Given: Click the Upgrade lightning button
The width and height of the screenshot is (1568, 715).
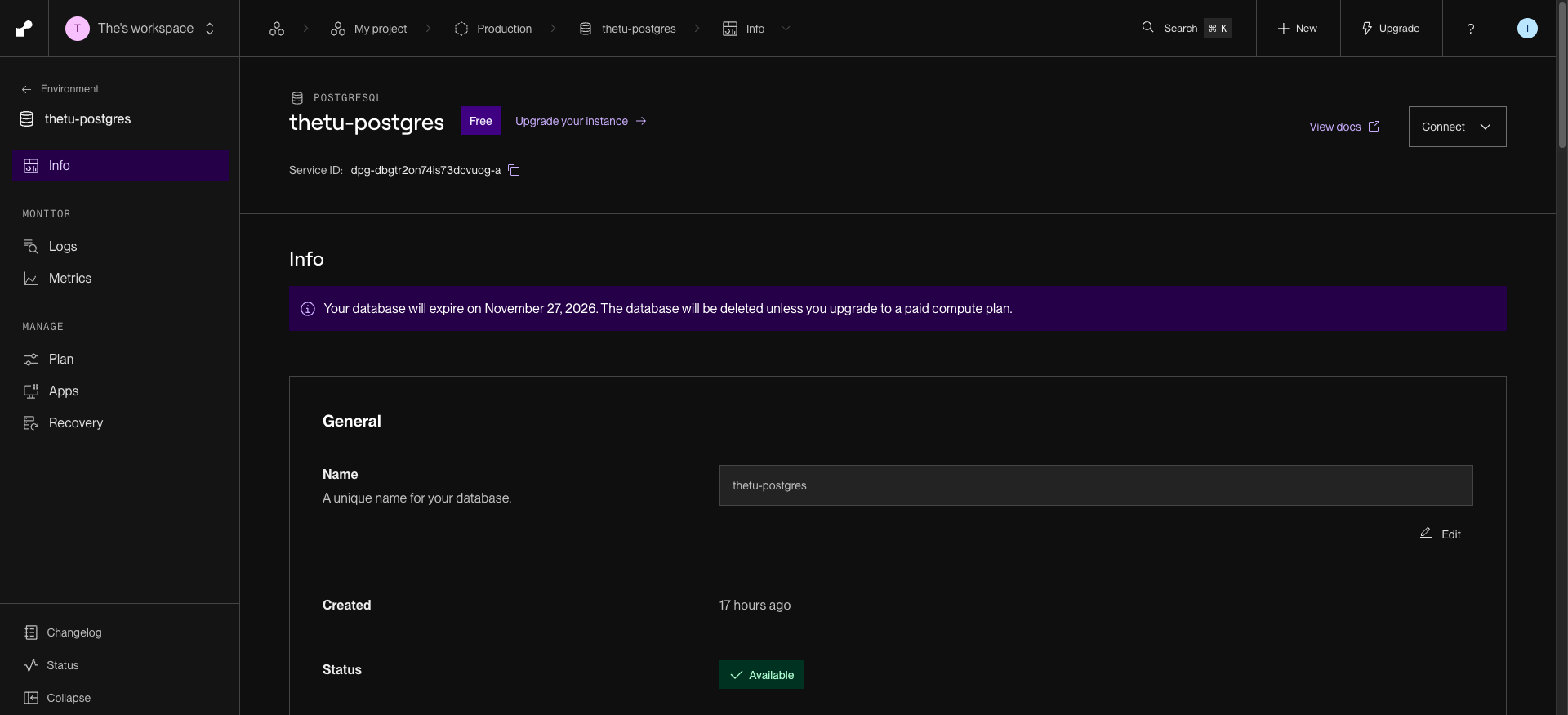Looking at the screenshot, I should point(1391,29).
